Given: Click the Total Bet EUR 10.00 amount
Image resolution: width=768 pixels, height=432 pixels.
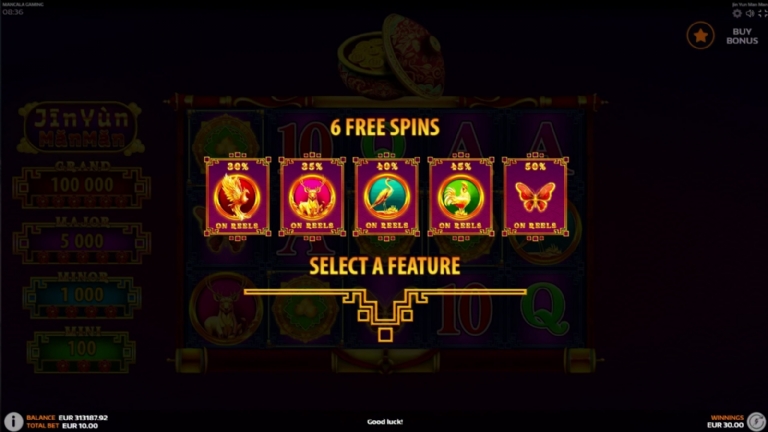Looking at the screenshot, I should (80, 426).
